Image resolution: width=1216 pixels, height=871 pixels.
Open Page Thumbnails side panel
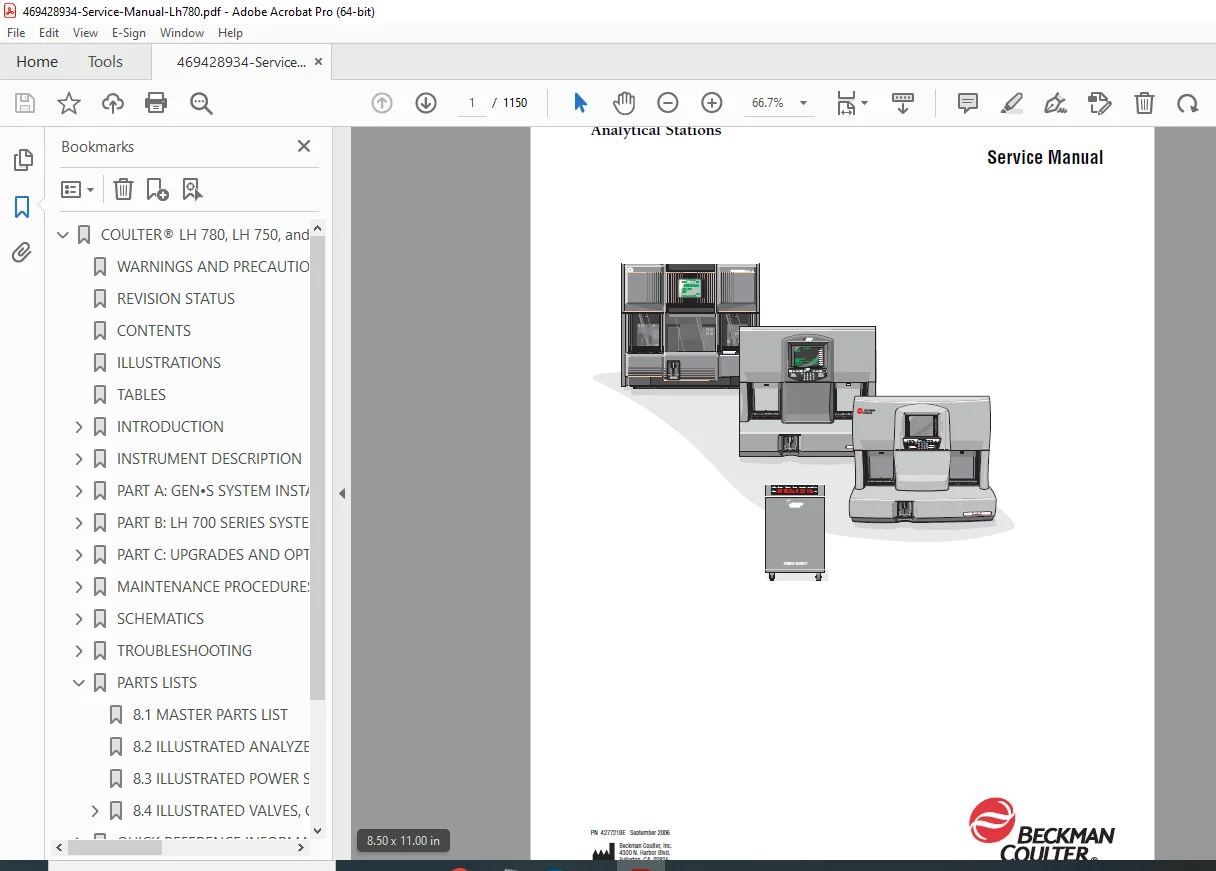tap(22, 160)
